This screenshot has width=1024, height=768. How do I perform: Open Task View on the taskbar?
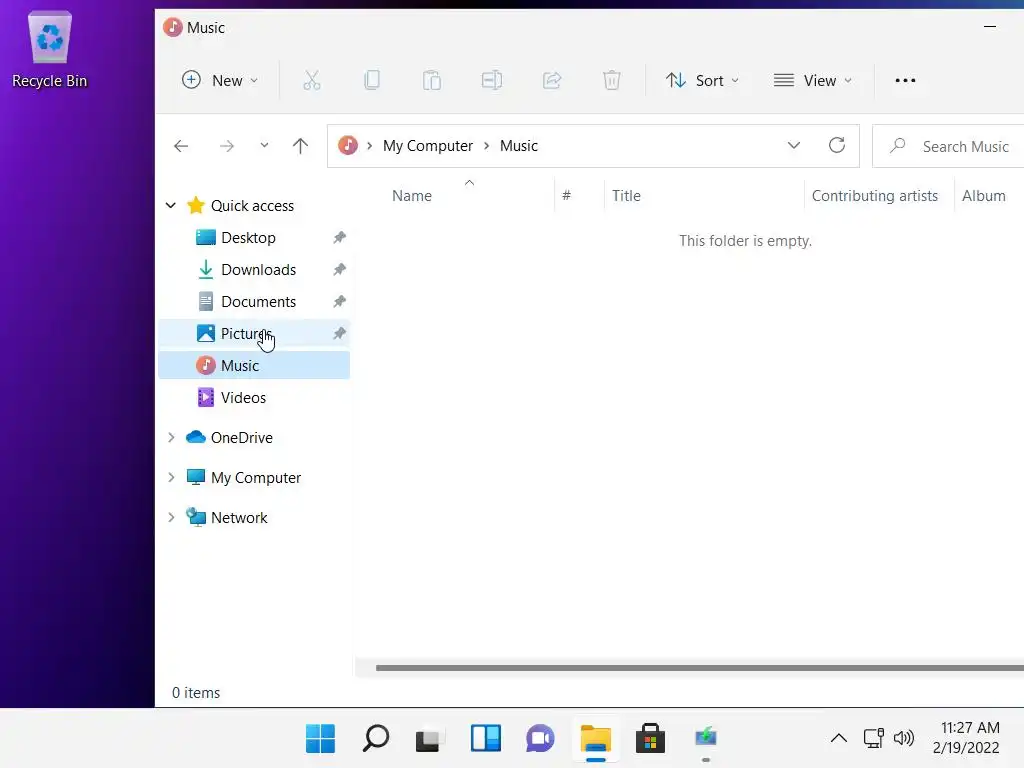tap(430, 739)
